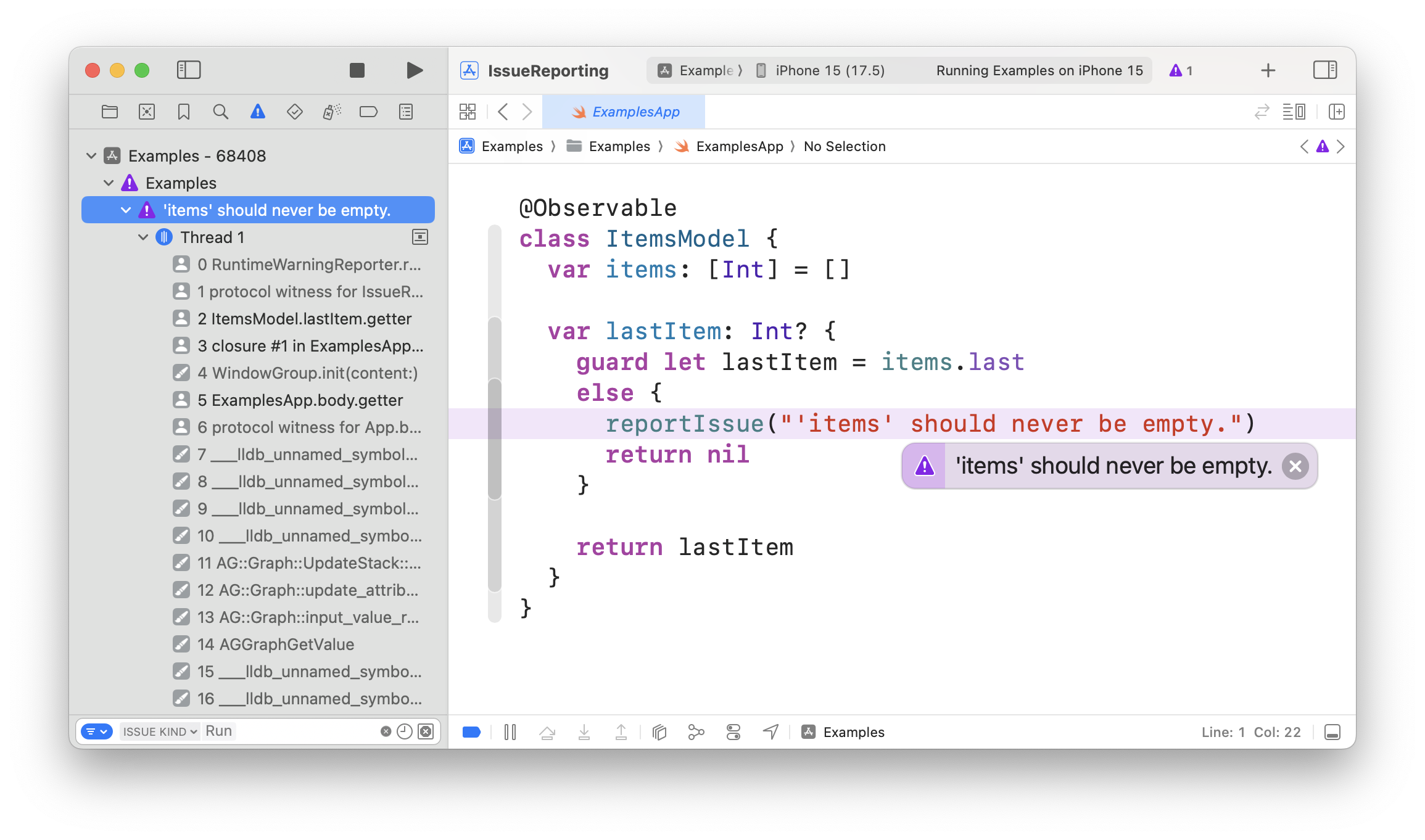1425x840 pixels.
Task: Collapse the 'items' should never be empty issue
Action: pyautogui.click(x=126, y=210)
